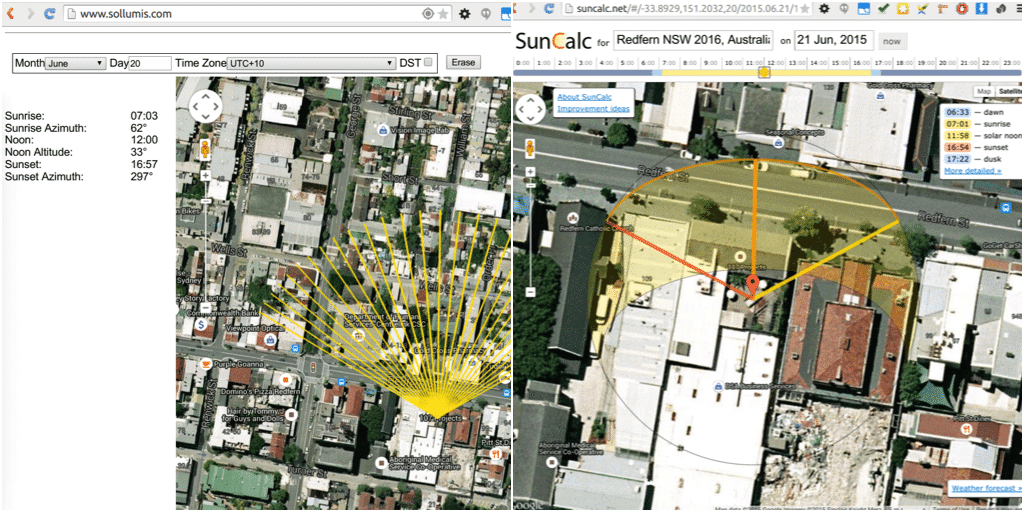The image size is (1024, 512).
Task: Open gear extension in the sollumis browser toolbar
Action: pos(464,13)
